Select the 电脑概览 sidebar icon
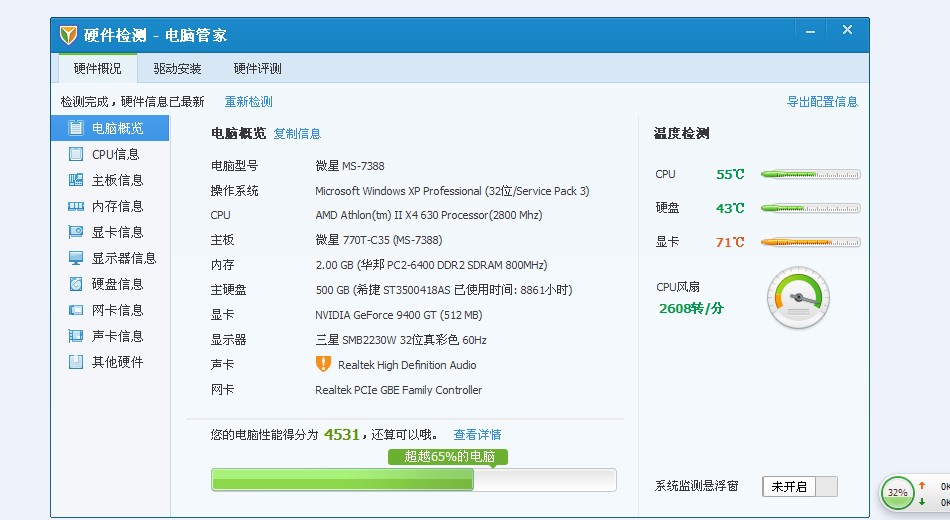Image resolution: width=950 pixels, height=520 pixels. pyautogui.click(x=76, y=128)
